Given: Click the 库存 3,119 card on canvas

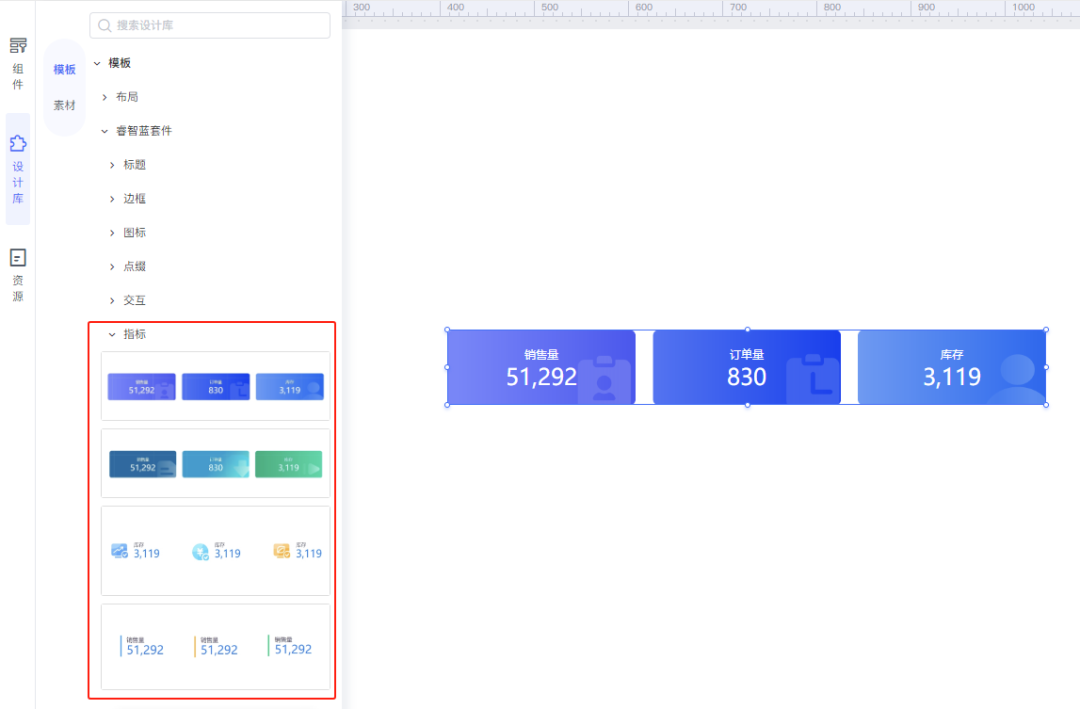Looking at the screenshot, I should (x=952, y=367).
